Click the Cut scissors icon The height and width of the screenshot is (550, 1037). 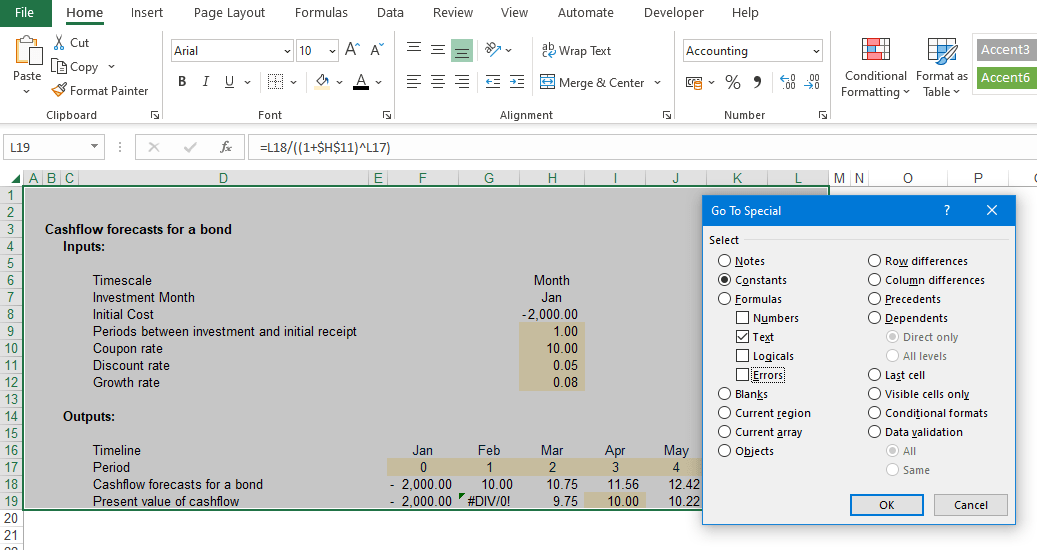click(x=59, y=43)
